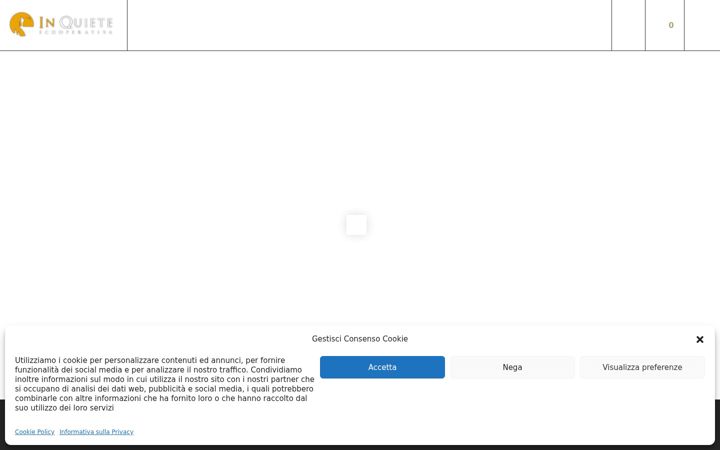The width and height of the screenshot is (720, 450).
Task: Close the cookie consent banner
Action: tap(699, 340)
